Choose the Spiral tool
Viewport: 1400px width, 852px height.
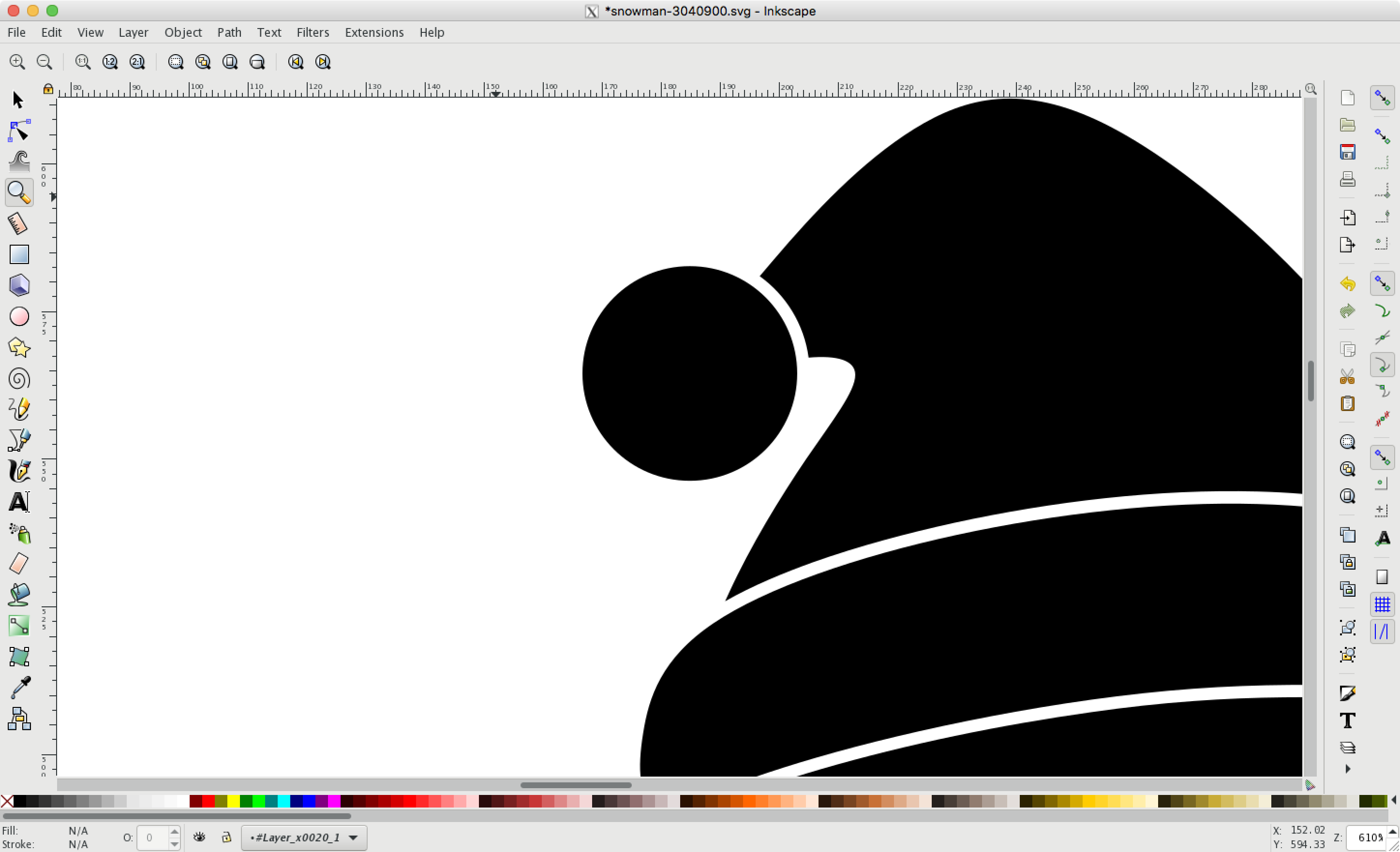point(19,378)
